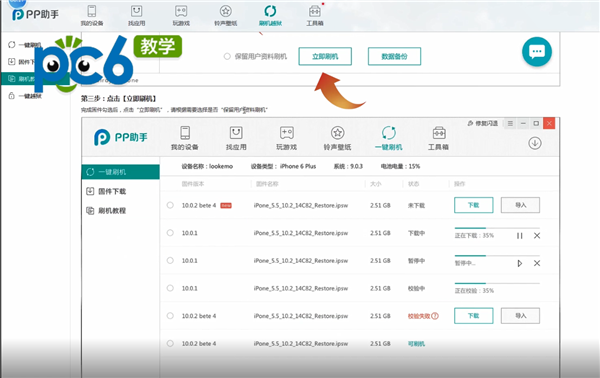Screen dimensions: 600x378
Task: Resume the paused firmware download
Action: pos(520,263)
